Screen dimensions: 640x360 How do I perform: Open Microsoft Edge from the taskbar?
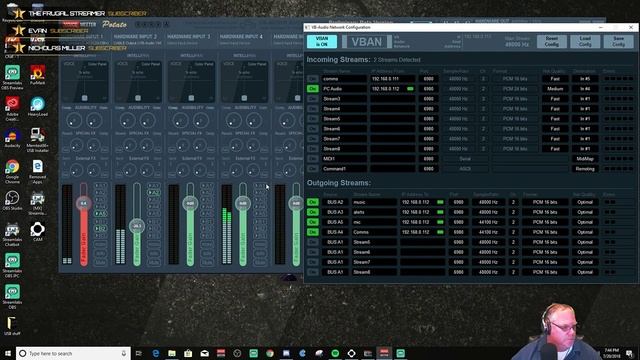tap(156, 353)
